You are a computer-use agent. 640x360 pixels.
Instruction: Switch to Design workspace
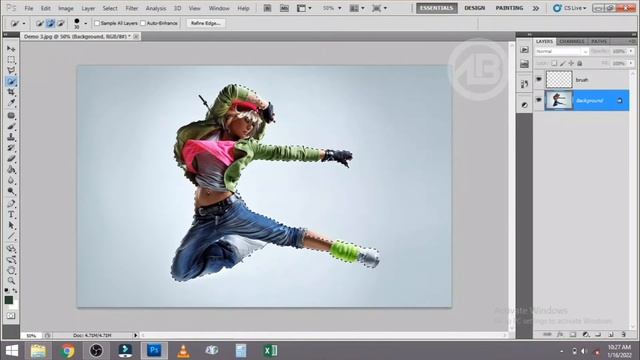[474, 8]
